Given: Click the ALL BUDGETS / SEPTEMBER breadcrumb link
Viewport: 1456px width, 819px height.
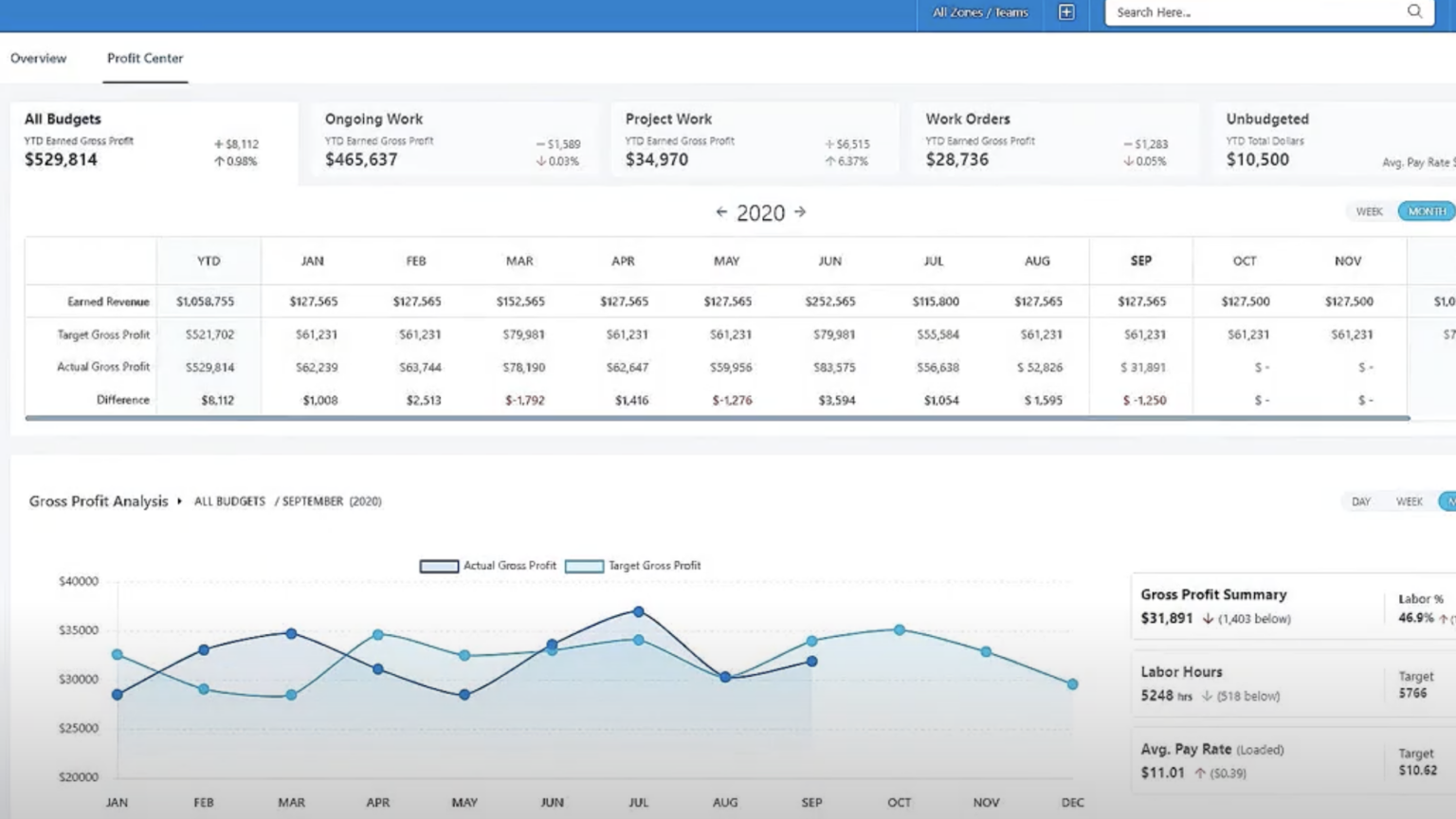Looking at the screenshot, I should pyautogui.click(x=268, y=501).
